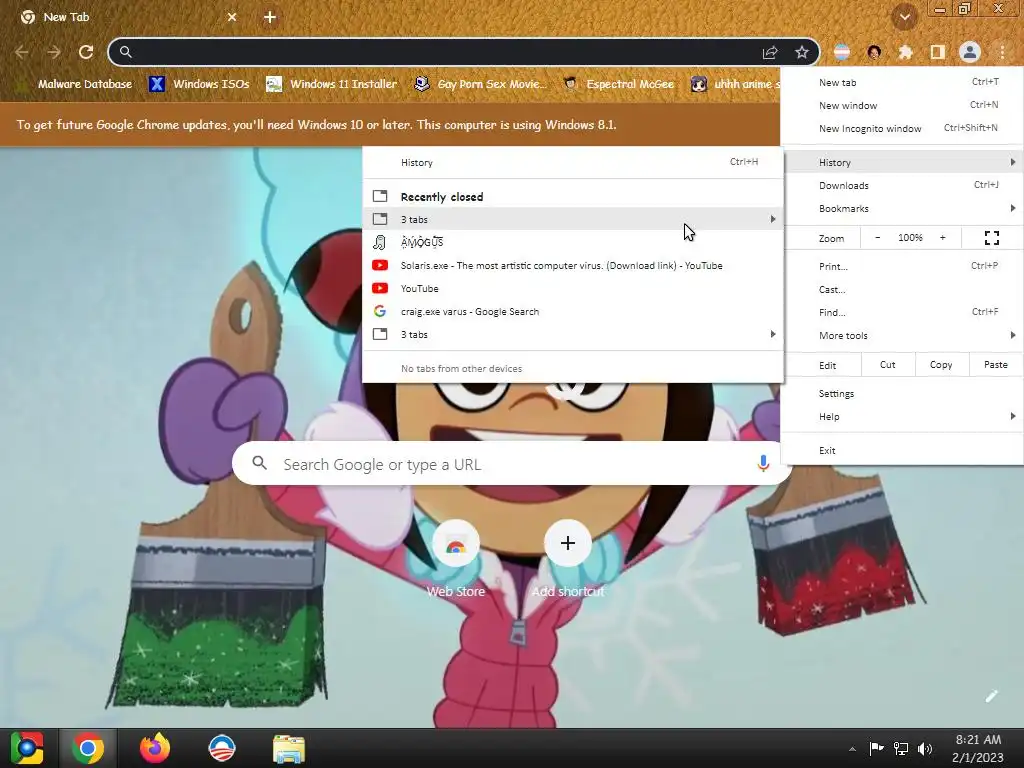Click the Chrome icon in the taskbar
This screenshot has width=1024, height=768.
88,748
